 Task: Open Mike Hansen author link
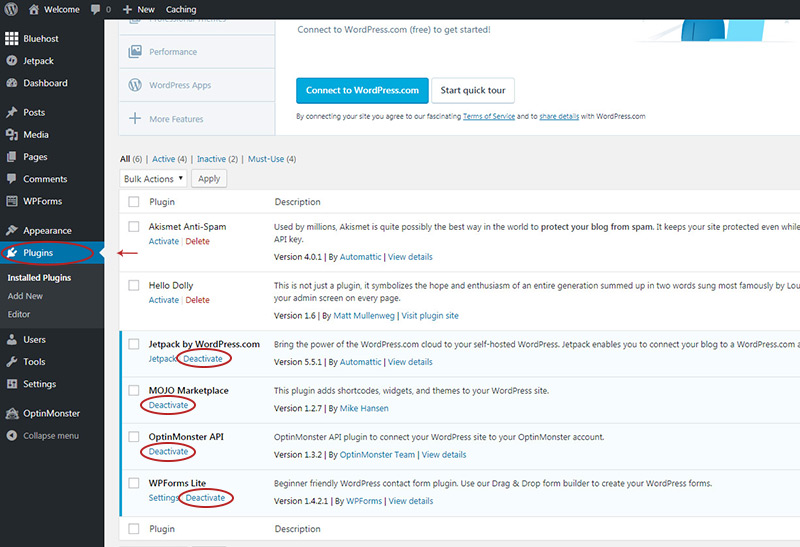click(x=364, y=408)
